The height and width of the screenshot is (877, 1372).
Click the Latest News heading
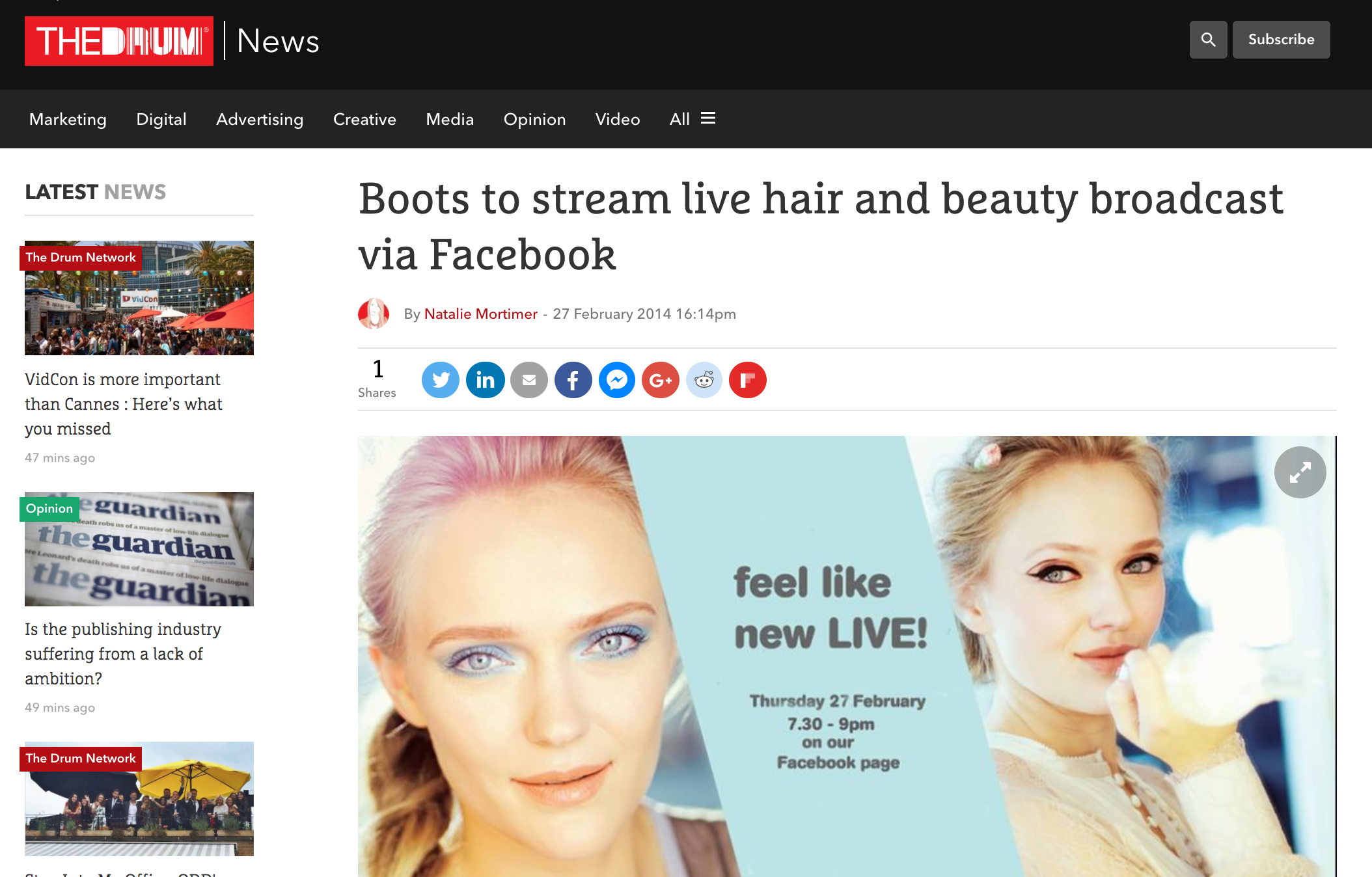click(x=96, y=192)
